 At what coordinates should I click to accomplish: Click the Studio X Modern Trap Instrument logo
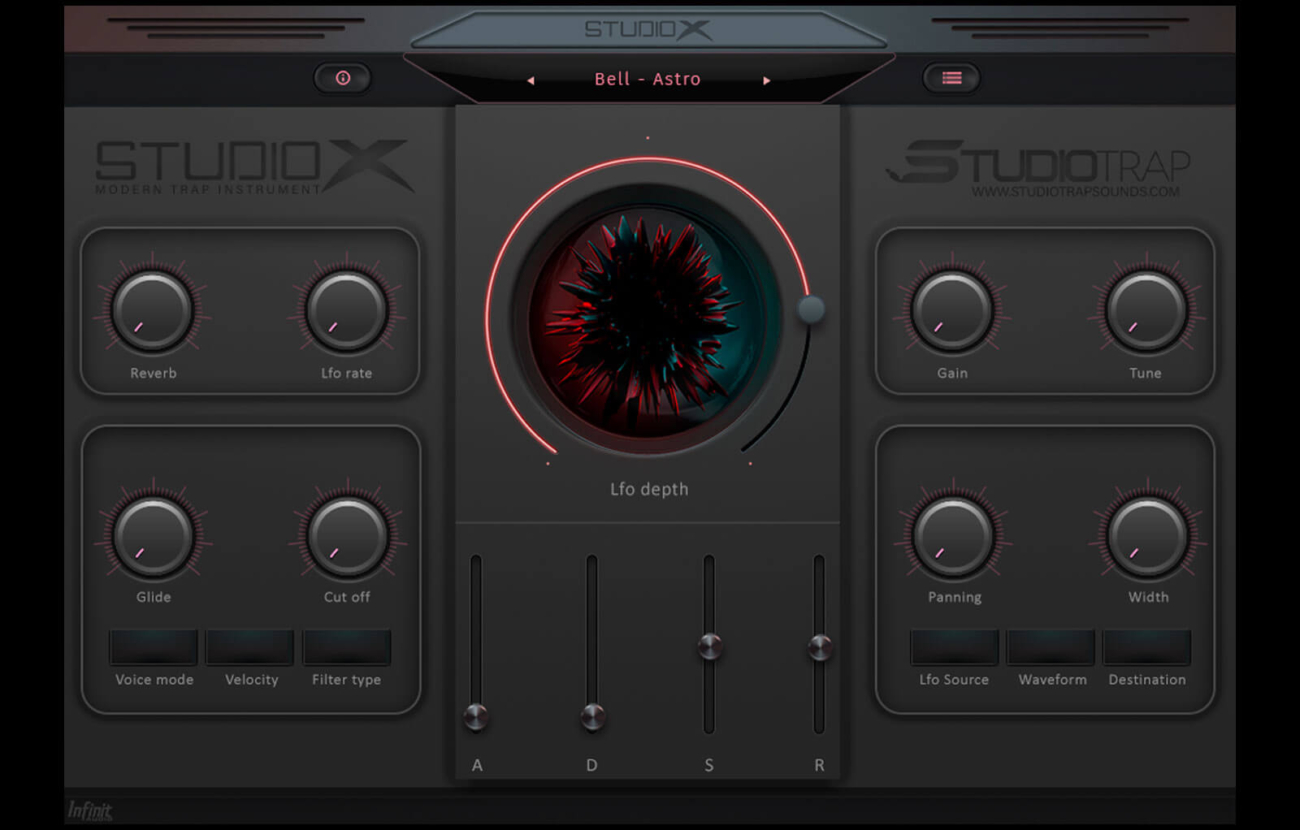(254, 167)
